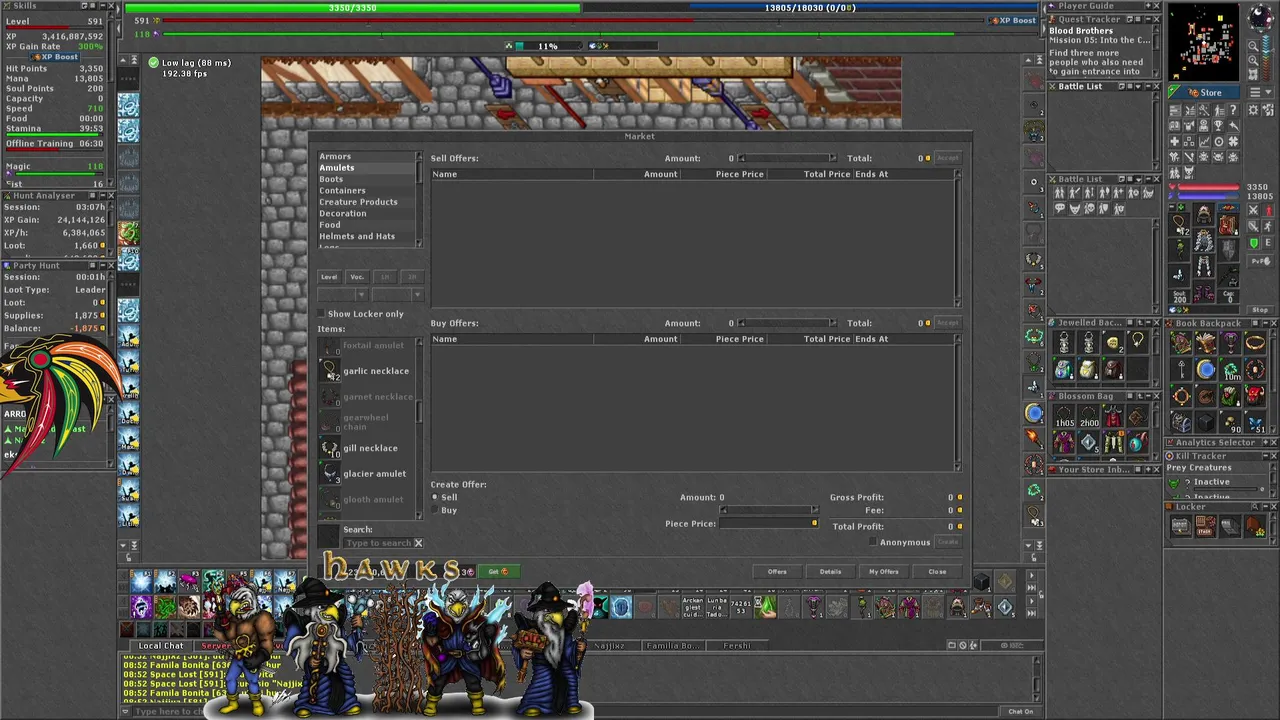Open the first filter dropdown under Level
The width and height of the screenshot is (1280, 720).
[x=343, y=294]
